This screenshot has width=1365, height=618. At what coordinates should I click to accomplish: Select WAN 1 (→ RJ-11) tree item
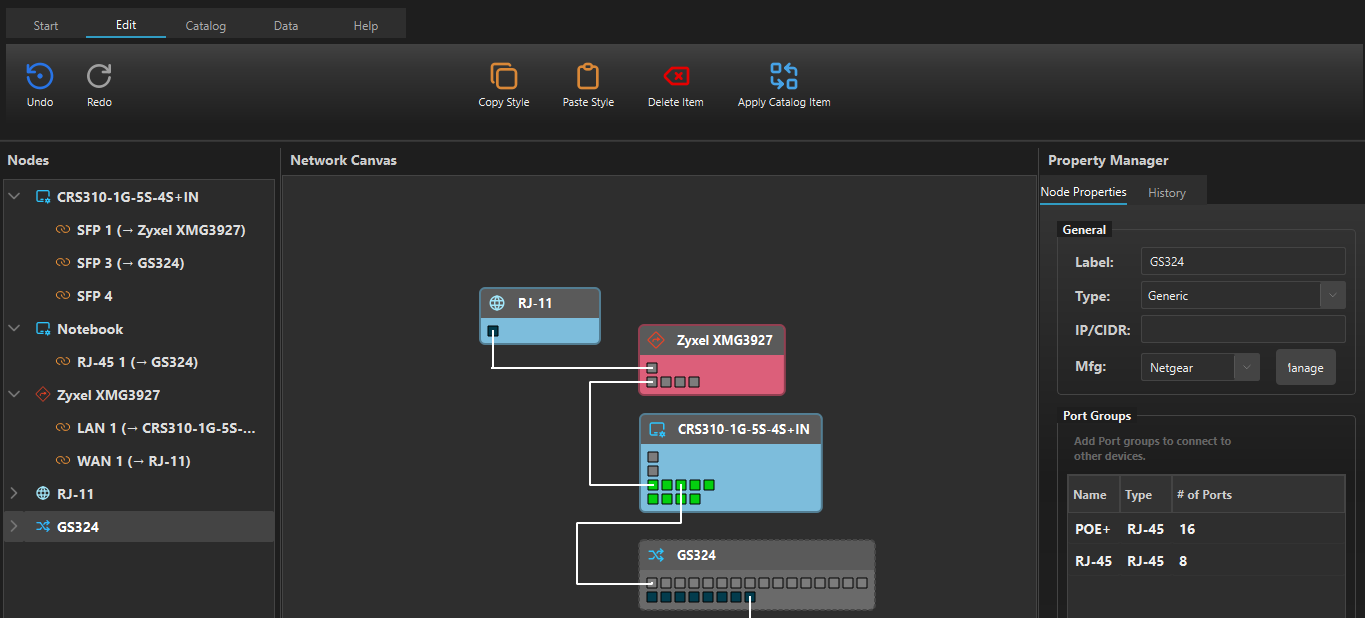click(133, 461)
